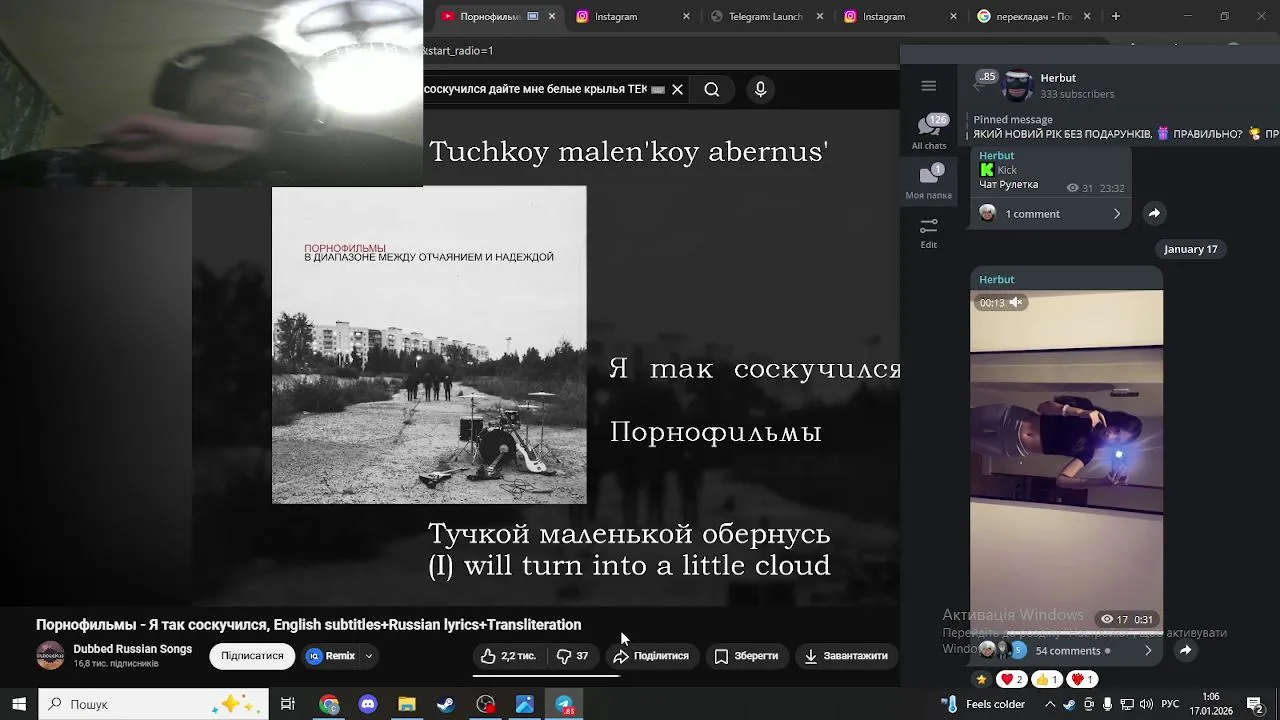Image resolution: width=1280 pixels, height=720 pixels.
Task: Open the Dubbed Russian Songs channel name
Action: point(132,649)
